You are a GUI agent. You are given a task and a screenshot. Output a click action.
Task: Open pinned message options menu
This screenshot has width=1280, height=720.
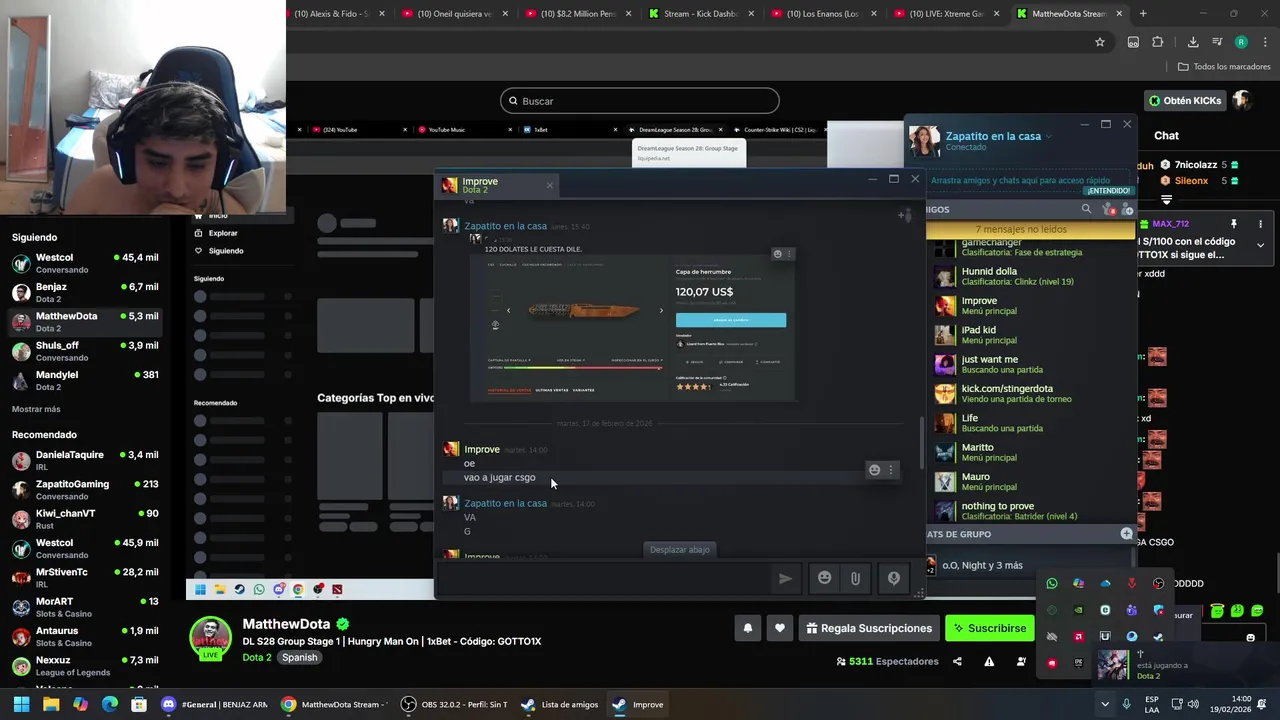point(1260,224)
